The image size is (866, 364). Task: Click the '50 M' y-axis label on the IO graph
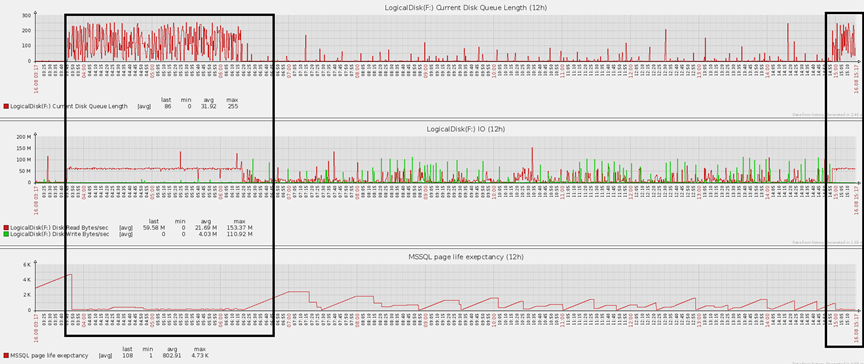click(25, 171)
